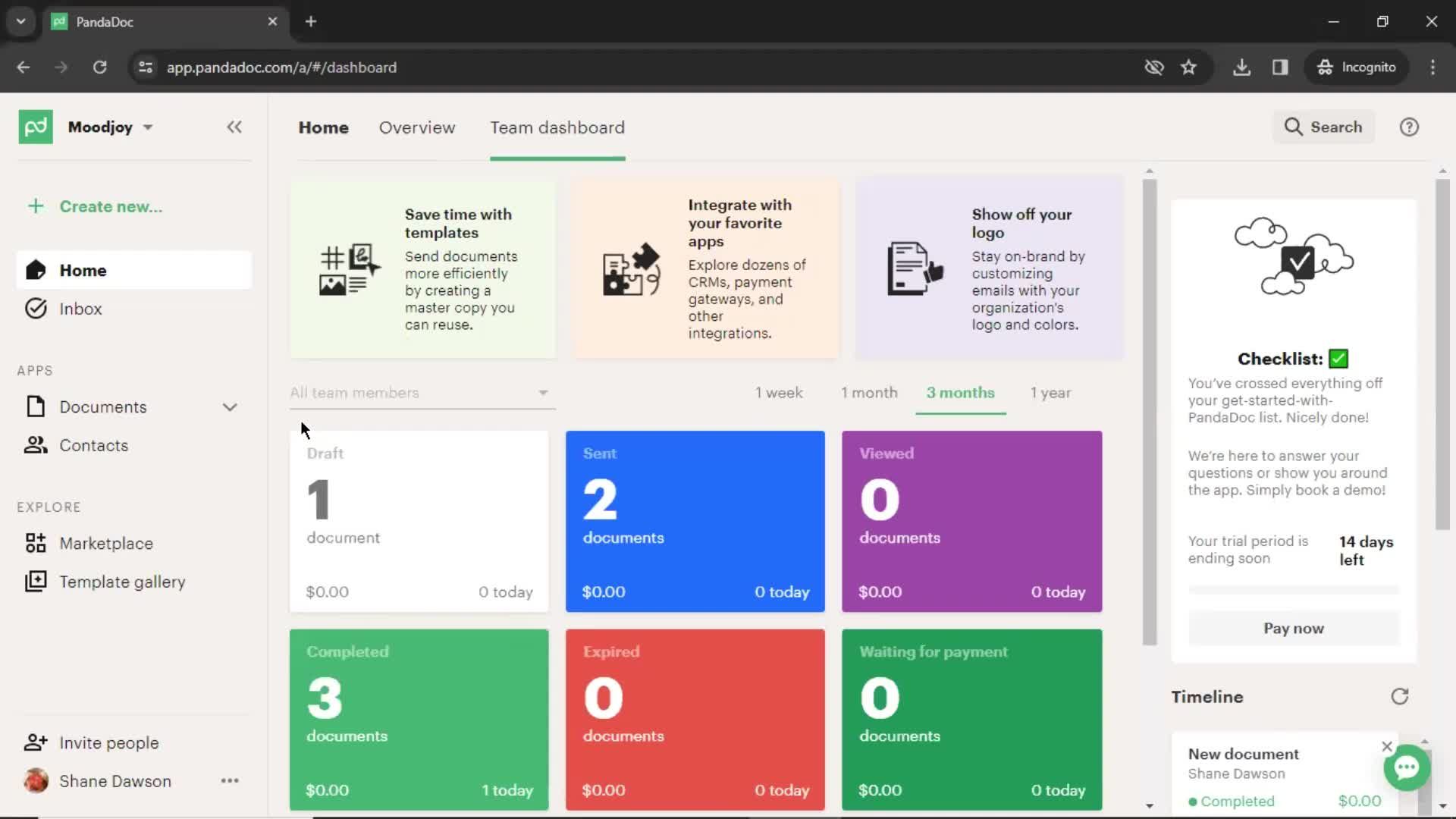The image size is (1456, 819).
Task: Click the Search button
Action: click(x=1323, y=127)
